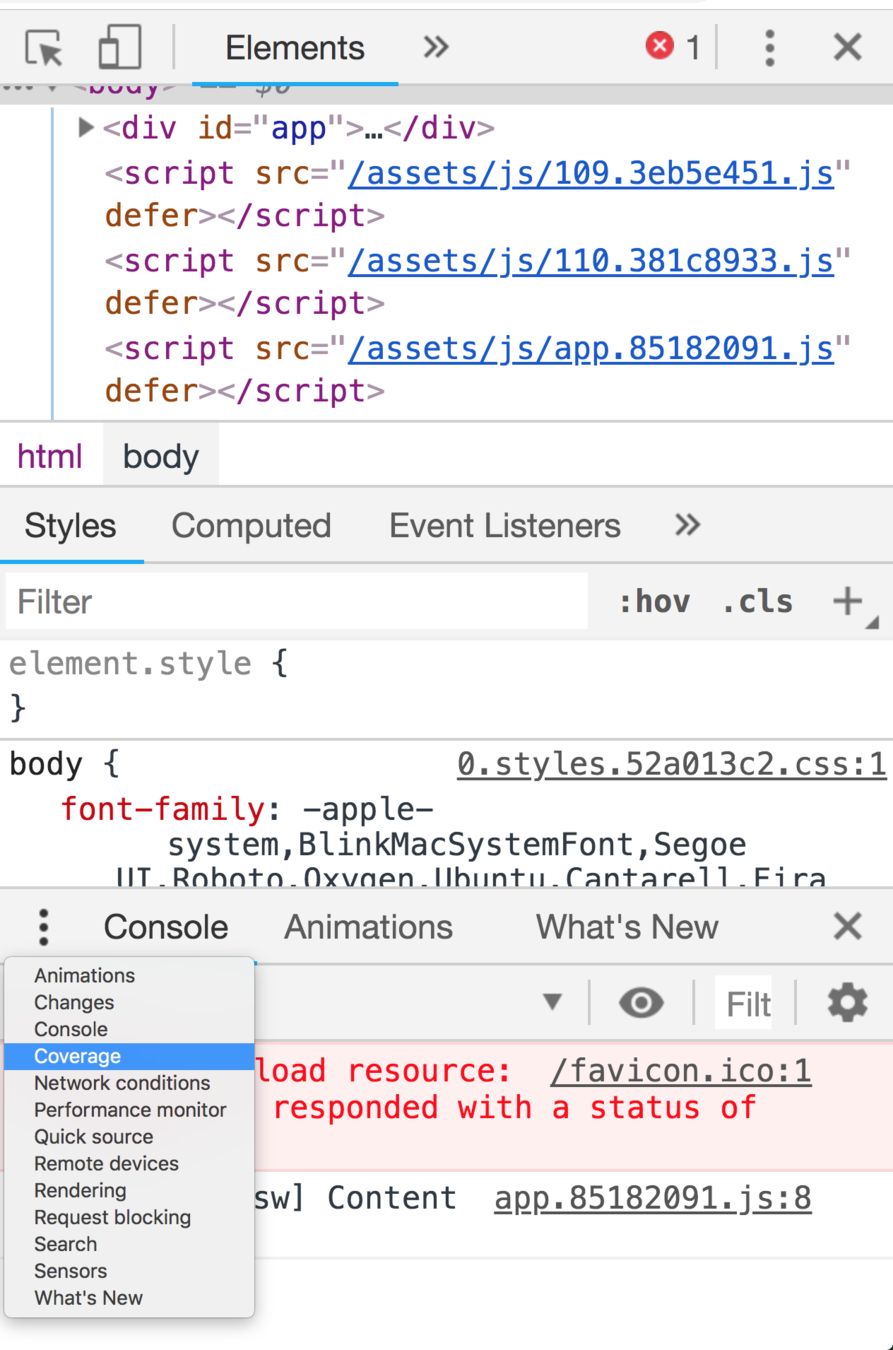Open the /favicon.ico:1 error link
Viewport: 893px width, 1350px height.
(681, 1071)
